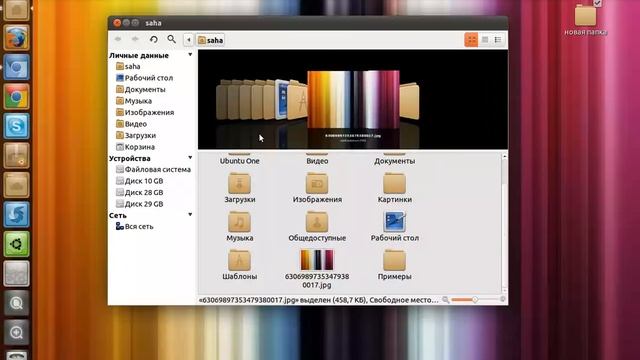Open the blue swirl app in launcher
Screen dimensions: 640x360
tap(16, 214)
